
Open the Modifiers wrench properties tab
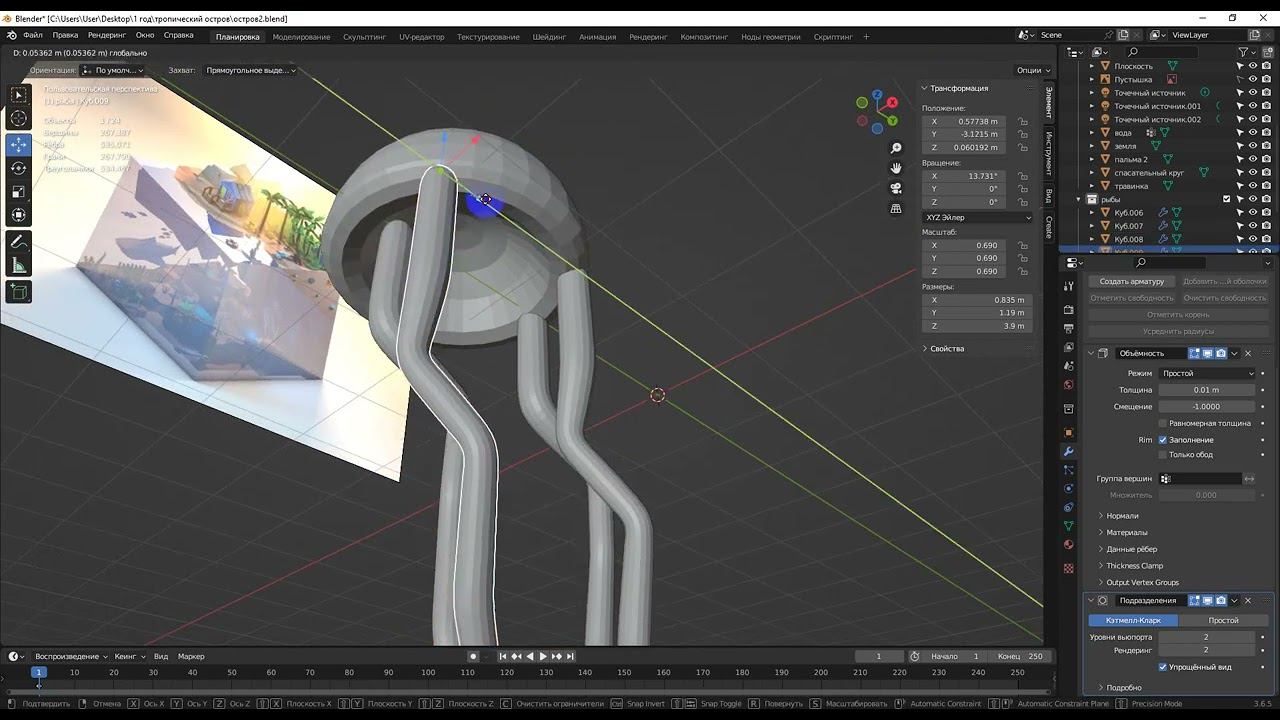pyautogui.click(x=1068, y=452)
